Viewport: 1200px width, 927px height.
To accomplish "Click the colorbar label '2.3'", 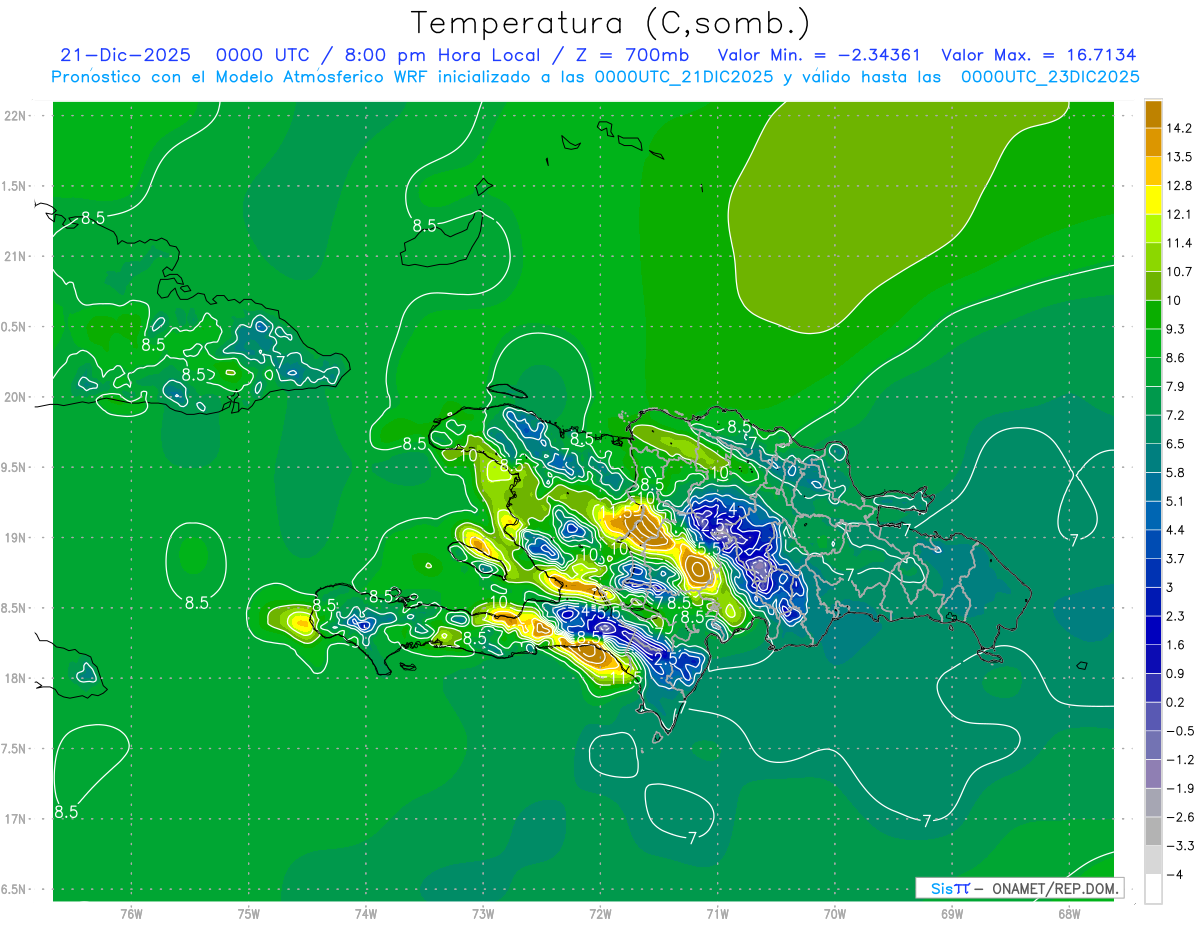I will click(x=1175, y=616).
